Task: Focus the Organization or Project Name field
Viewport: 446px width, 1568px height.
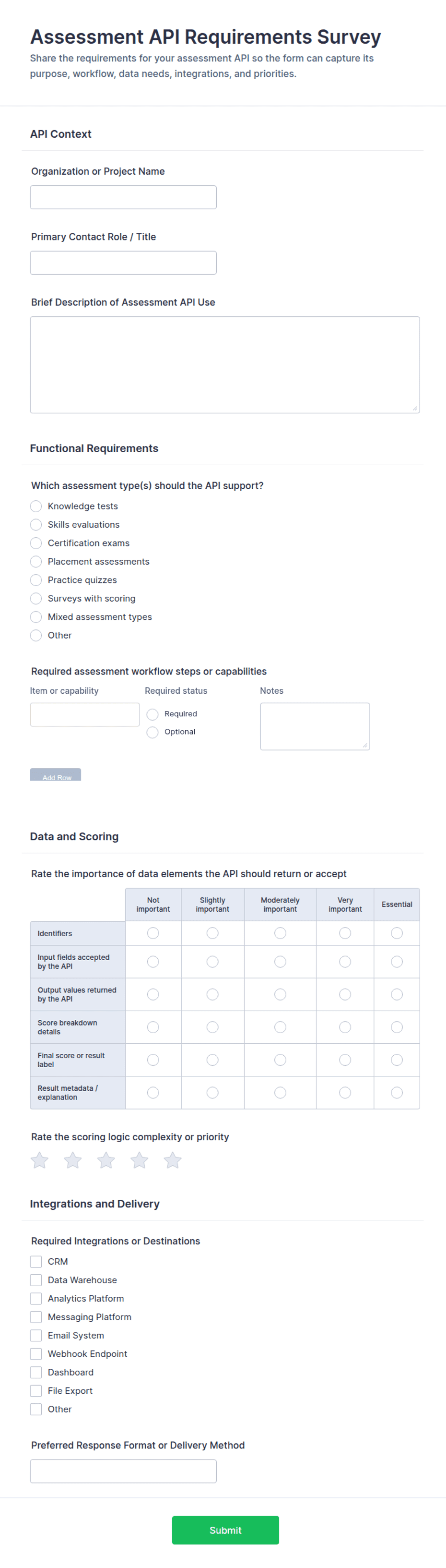Action: (x=123, y=197)
